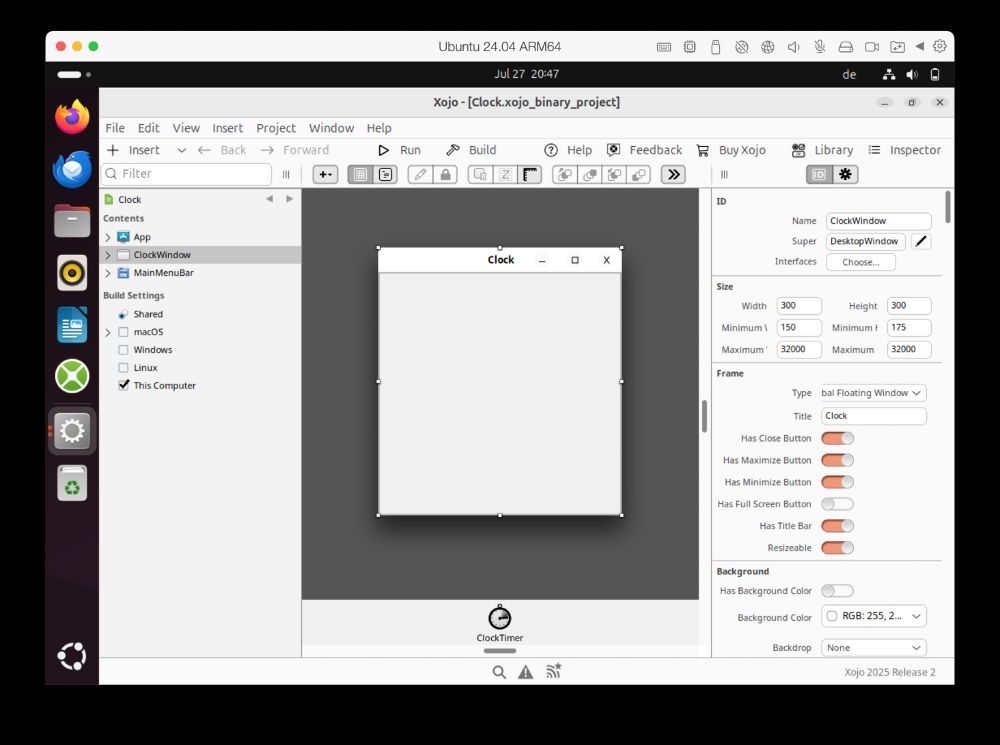Click the Name field with ClockWindow
Screen dimensions: 1000x745
click(x=878, y=221)
